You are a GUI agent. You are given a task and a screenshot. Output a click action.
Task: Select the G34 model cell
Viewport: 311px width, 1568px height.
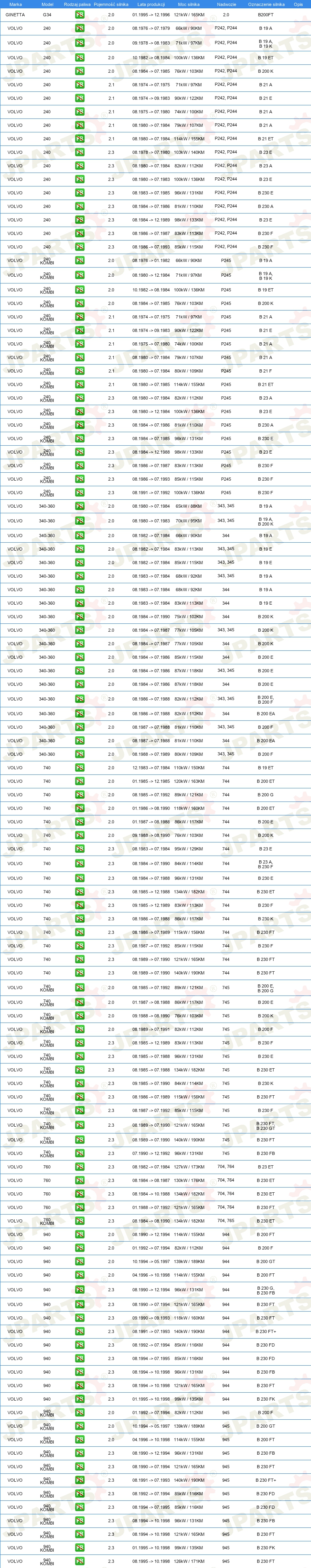[47, 15]
